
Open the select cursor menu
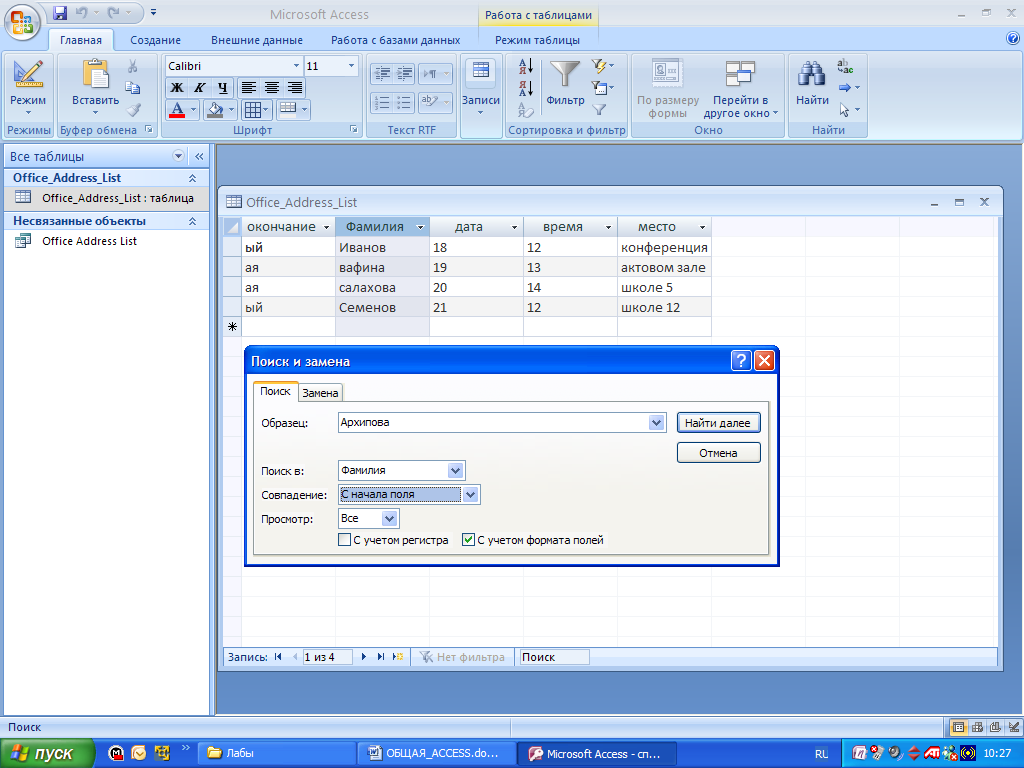[x=848, y=110]
